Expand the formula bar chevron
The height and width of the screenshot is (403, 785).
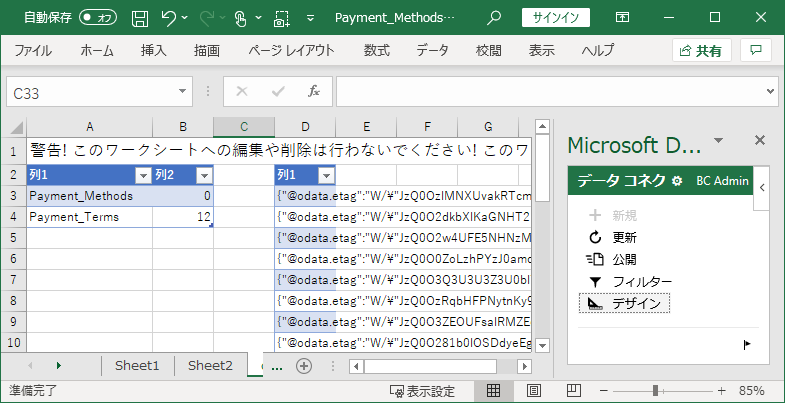point(771,92)
